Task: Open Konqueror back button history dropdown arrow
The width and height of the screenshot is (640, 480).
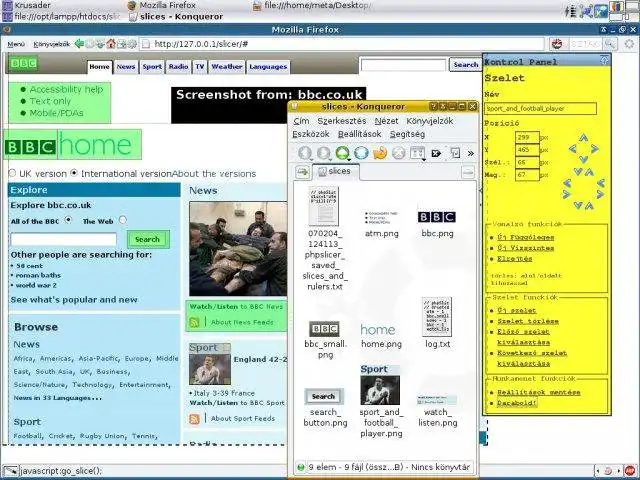Action: (x=311, y=159)
